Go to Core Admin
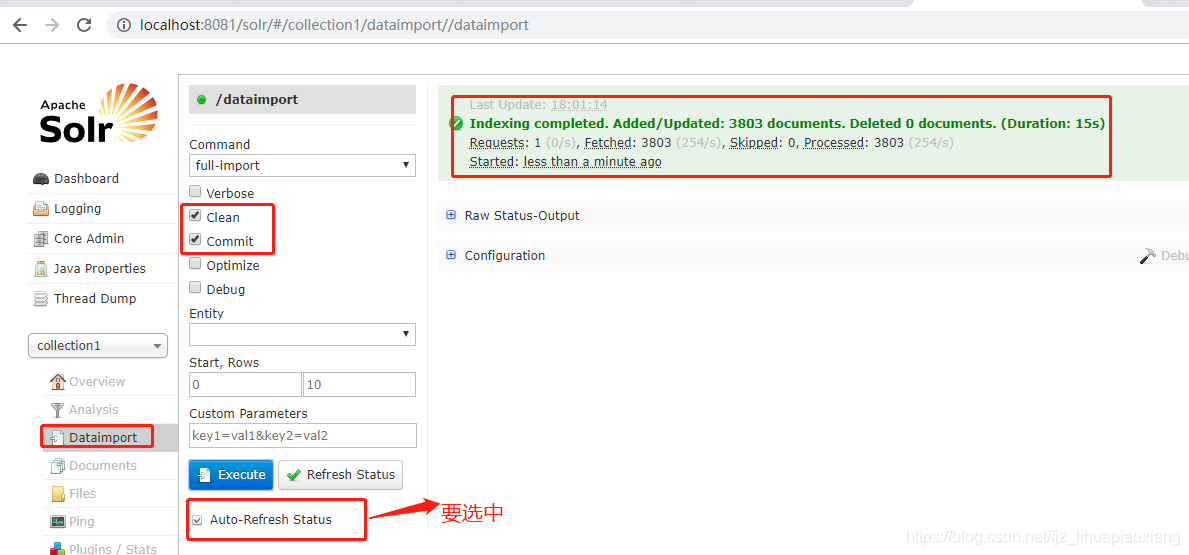 pyautogui.click(x=89, y=239)
